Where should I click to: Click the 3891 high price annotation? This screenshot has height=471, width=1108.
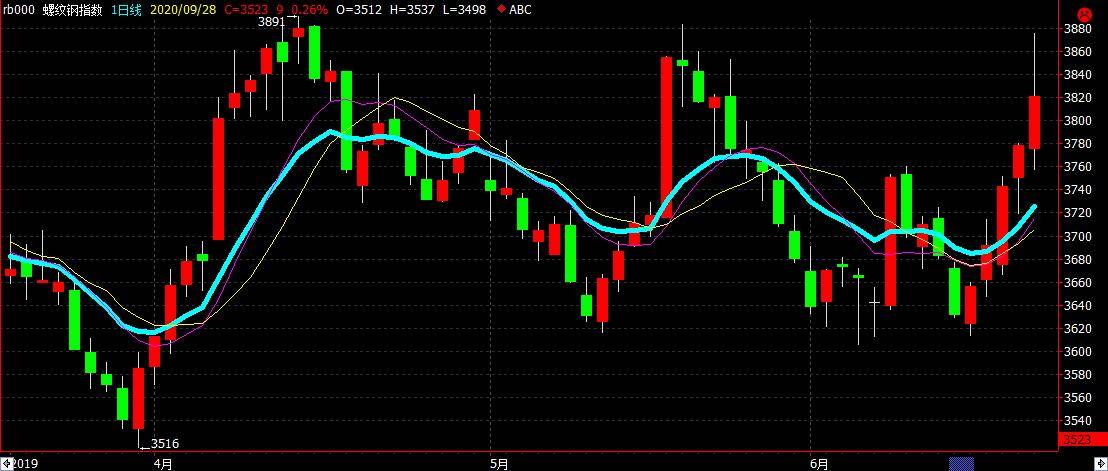pos(271,22)
